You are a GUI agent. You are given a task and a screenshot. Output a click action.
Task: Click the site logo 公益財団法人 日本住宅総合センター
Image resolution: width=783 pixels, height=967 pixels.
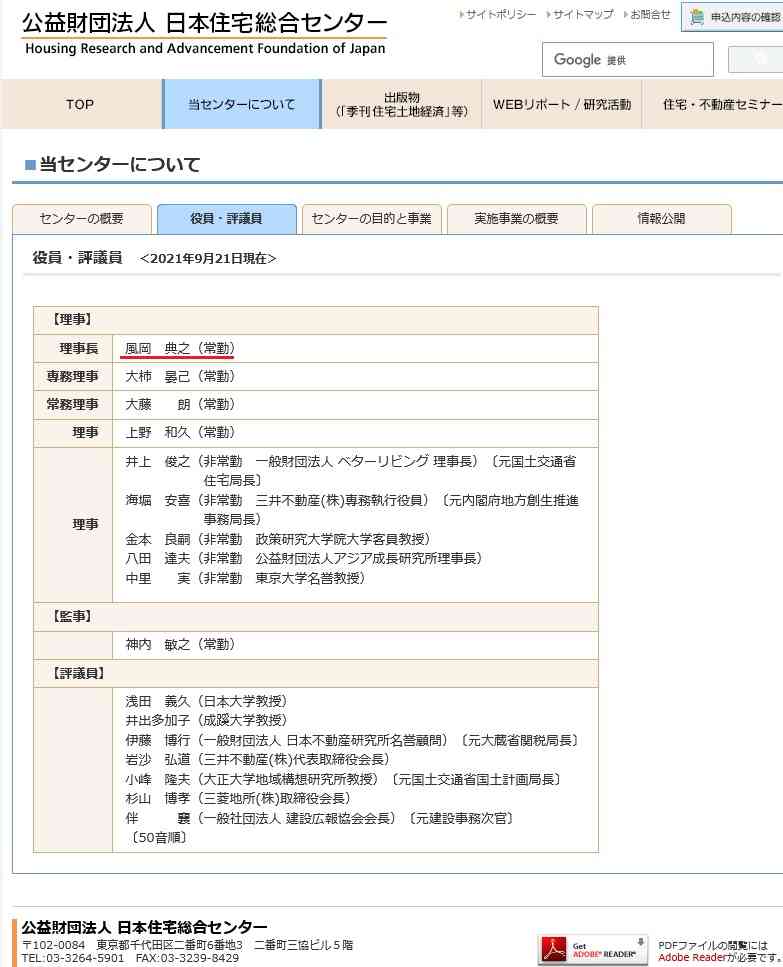click(x=205, y=32)
